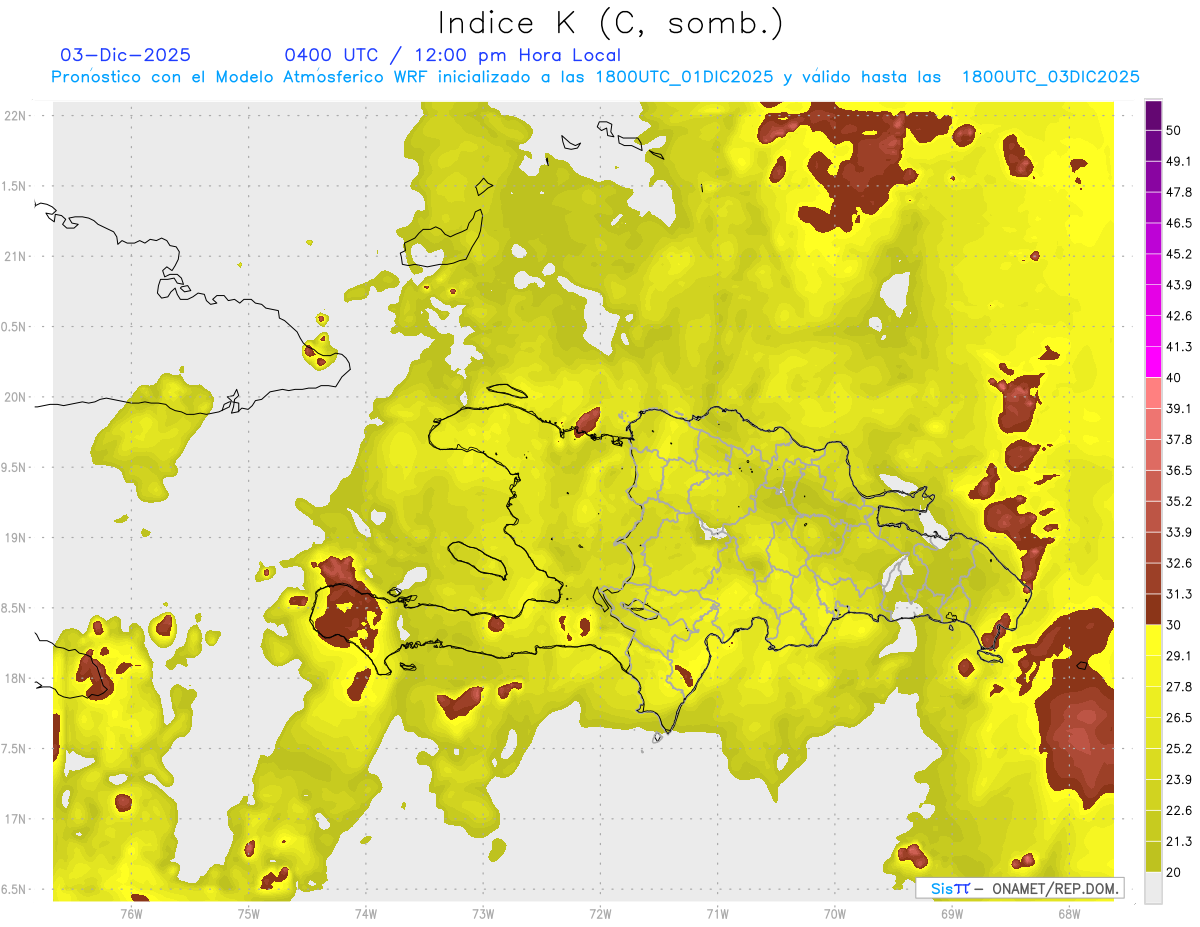Click the '50' value on color scale

tap(1174, 130)
